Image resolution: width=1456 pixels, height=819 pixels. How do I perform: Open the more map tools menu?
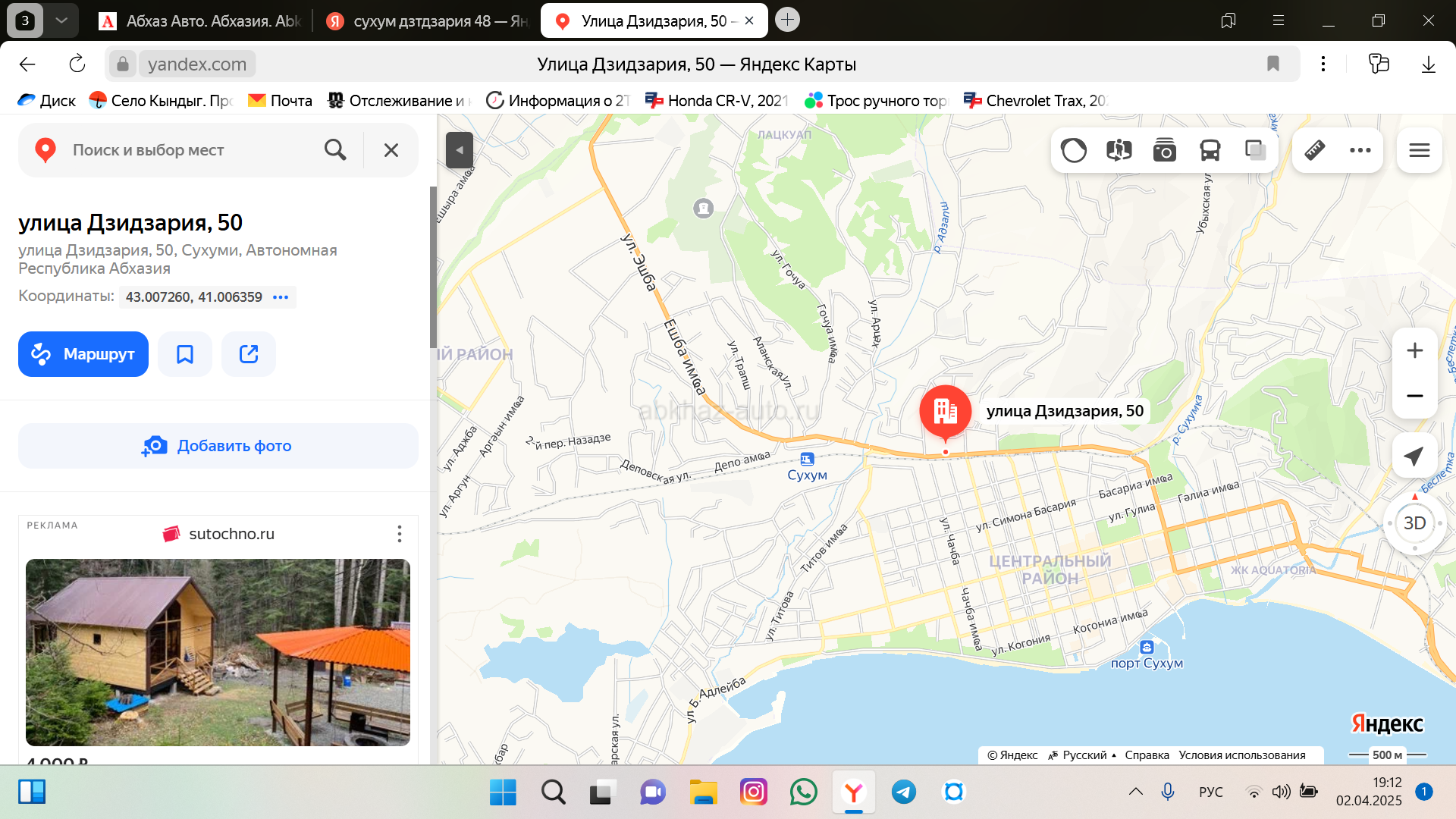click(x=1360, y=150)
